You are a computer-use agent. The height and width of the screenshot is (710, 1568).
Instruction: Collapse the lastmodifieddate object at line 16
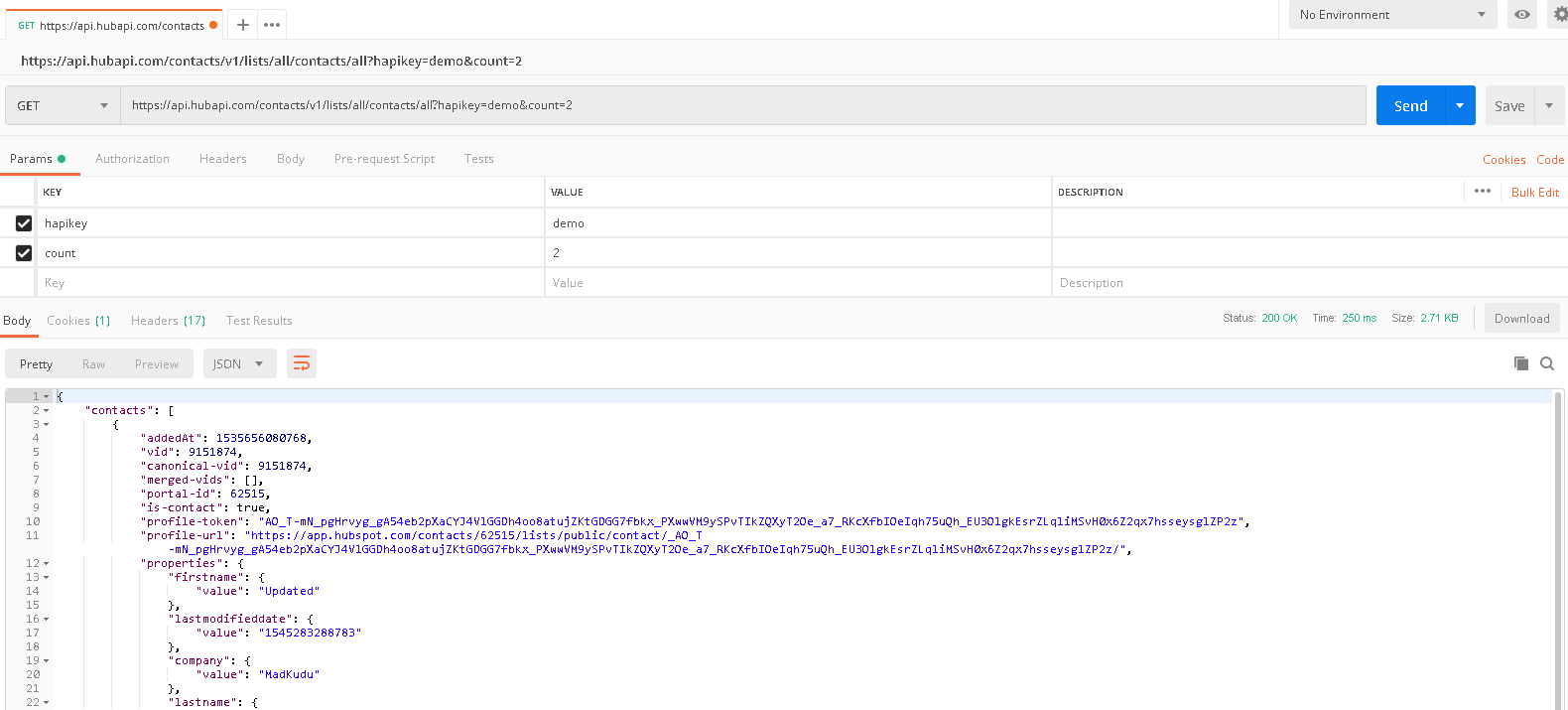click(x=46, y=619)
